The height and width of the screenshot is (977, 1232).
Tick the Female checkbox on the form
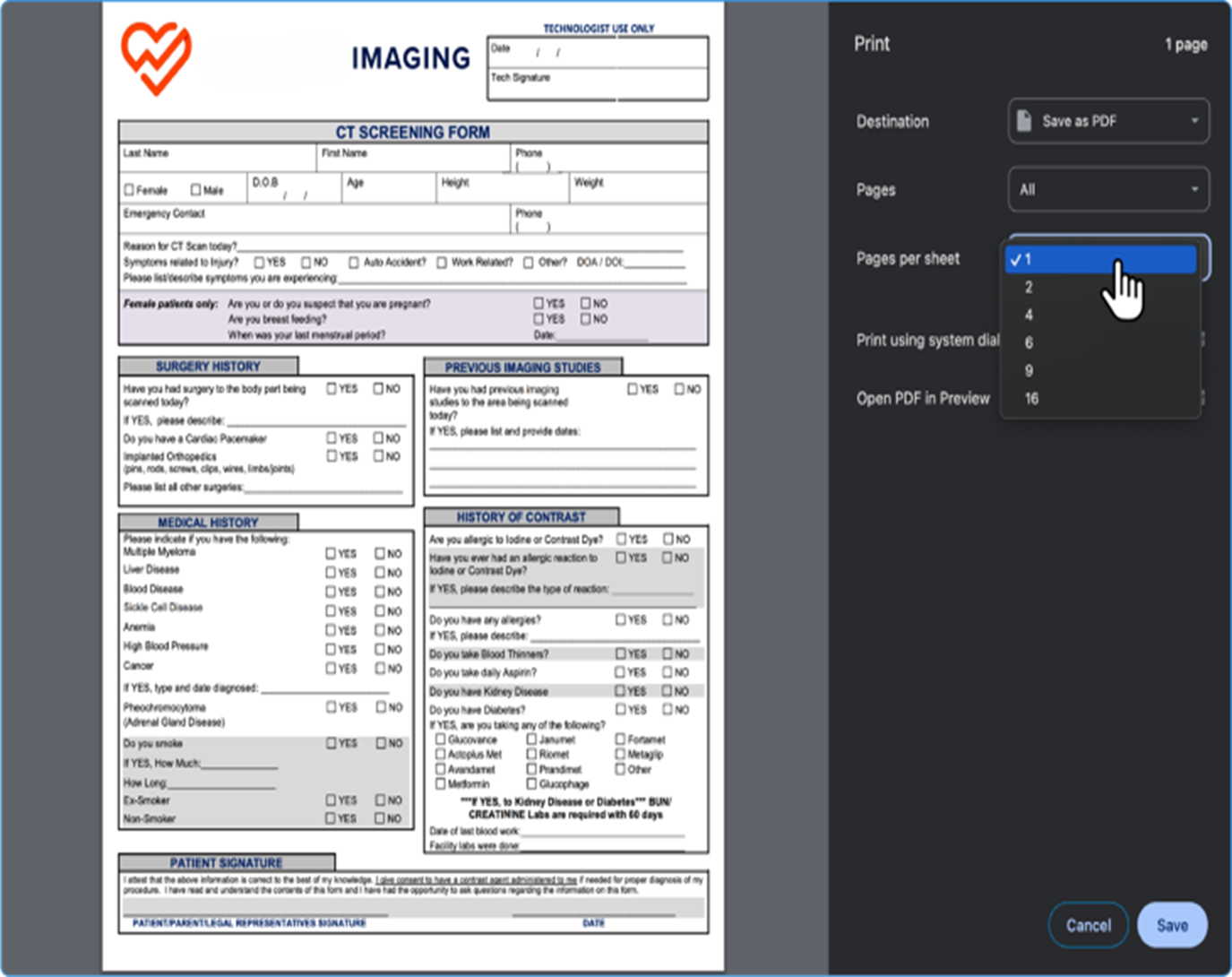coord(129,190)
